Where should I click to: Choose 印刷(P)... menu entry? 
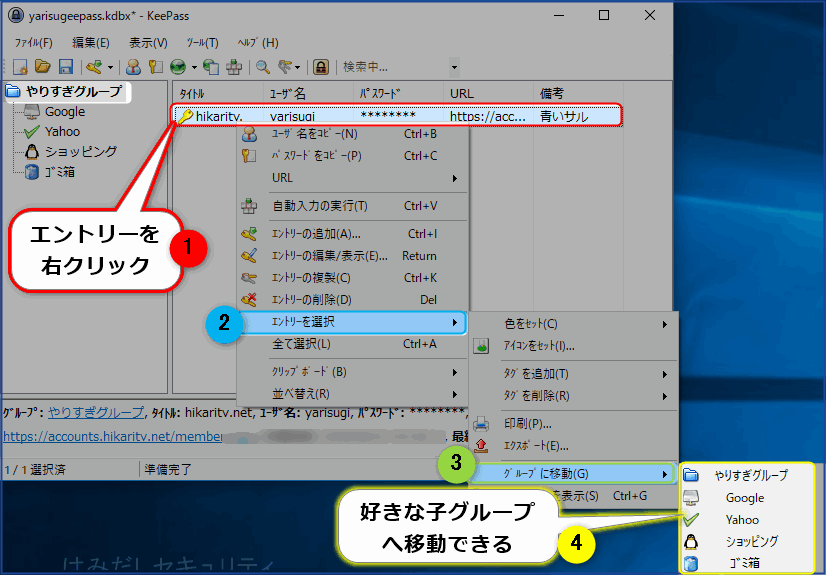(573, 424)
